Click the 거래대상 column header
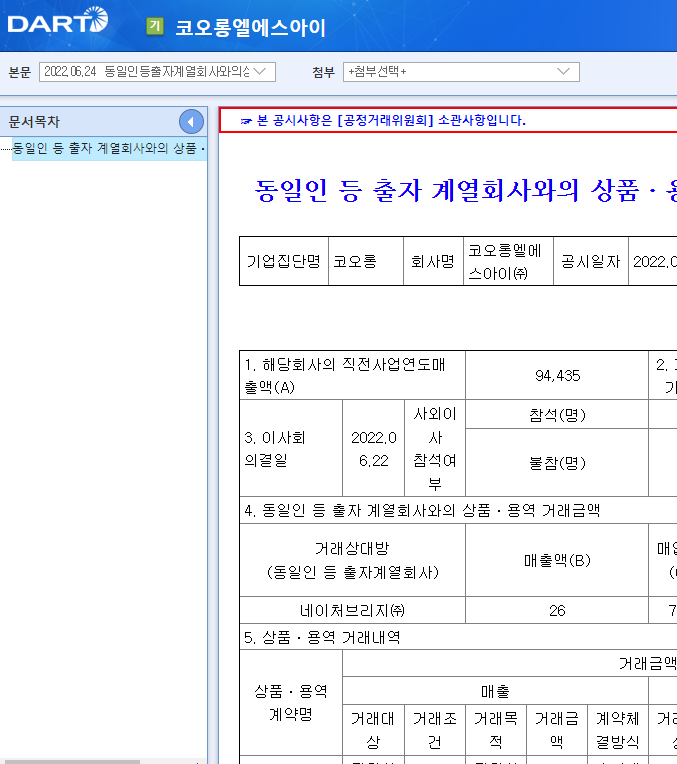Screen dimensions: 677x764 click(x=373, y=729)
